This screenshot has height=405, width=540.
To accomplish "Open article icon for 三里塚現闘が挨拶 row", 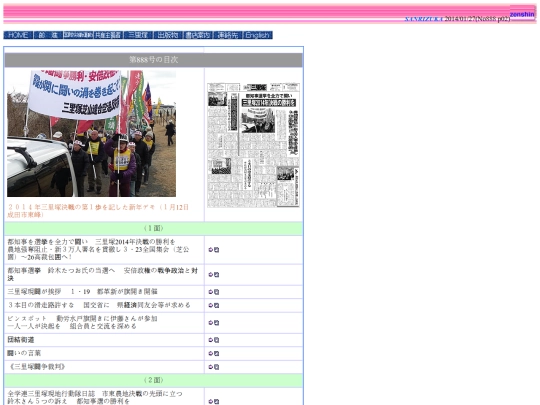I will click(x=214, y=292).
